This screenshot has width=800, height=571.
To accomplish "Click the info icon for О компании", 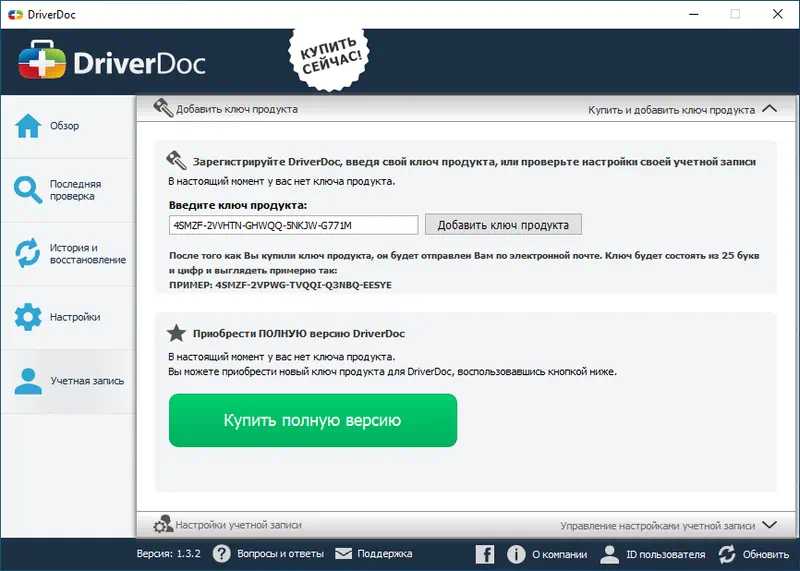I will tap(516, 554).
